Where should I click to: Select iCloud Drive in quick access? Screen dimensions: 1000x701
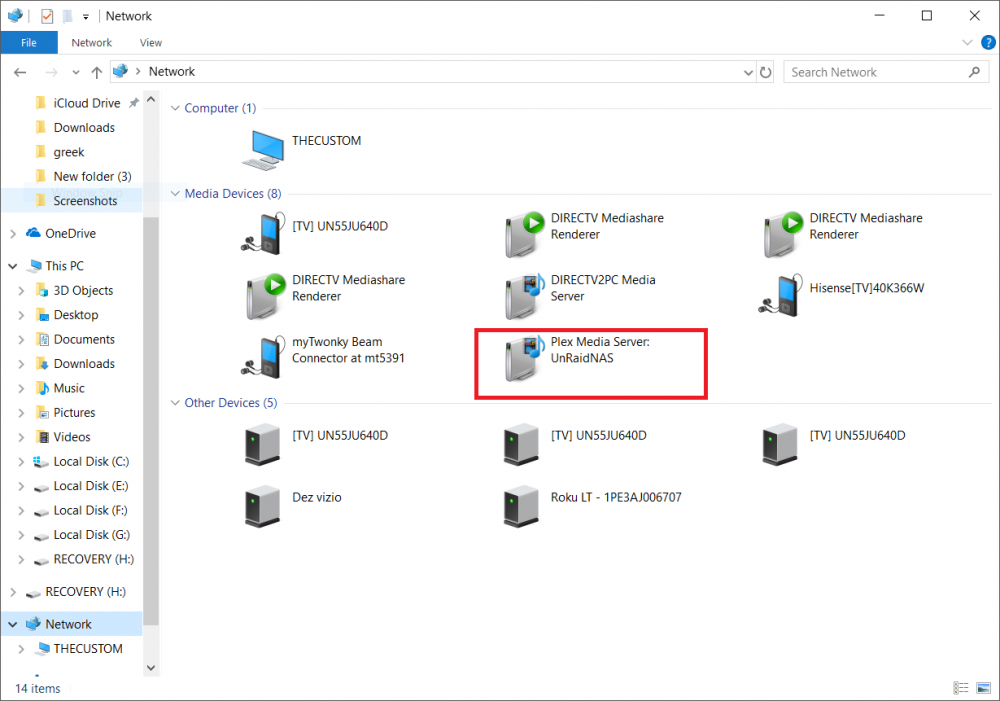coord(87,103)
